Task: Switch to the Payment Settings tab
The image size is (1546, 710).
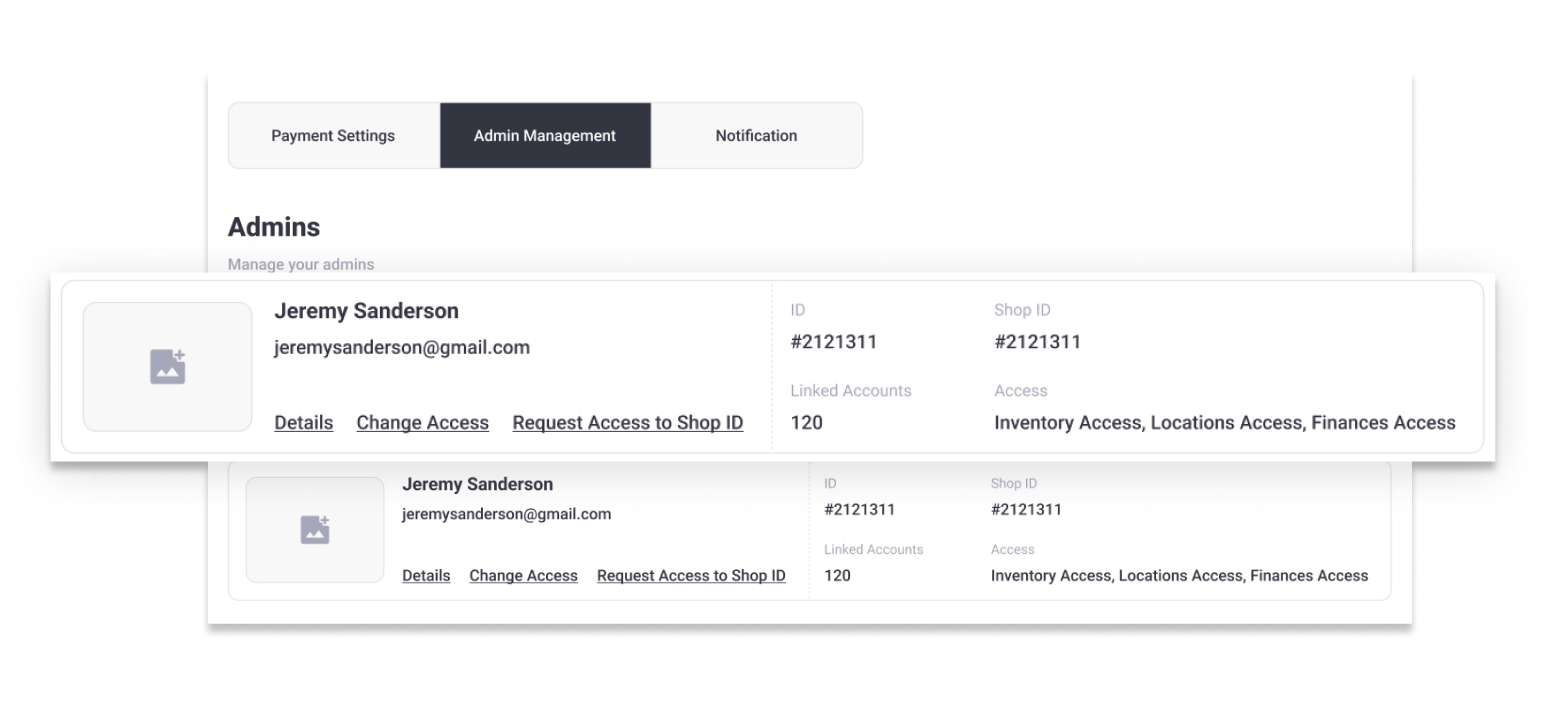Action: pyautogui.click(x=333, y=135)
